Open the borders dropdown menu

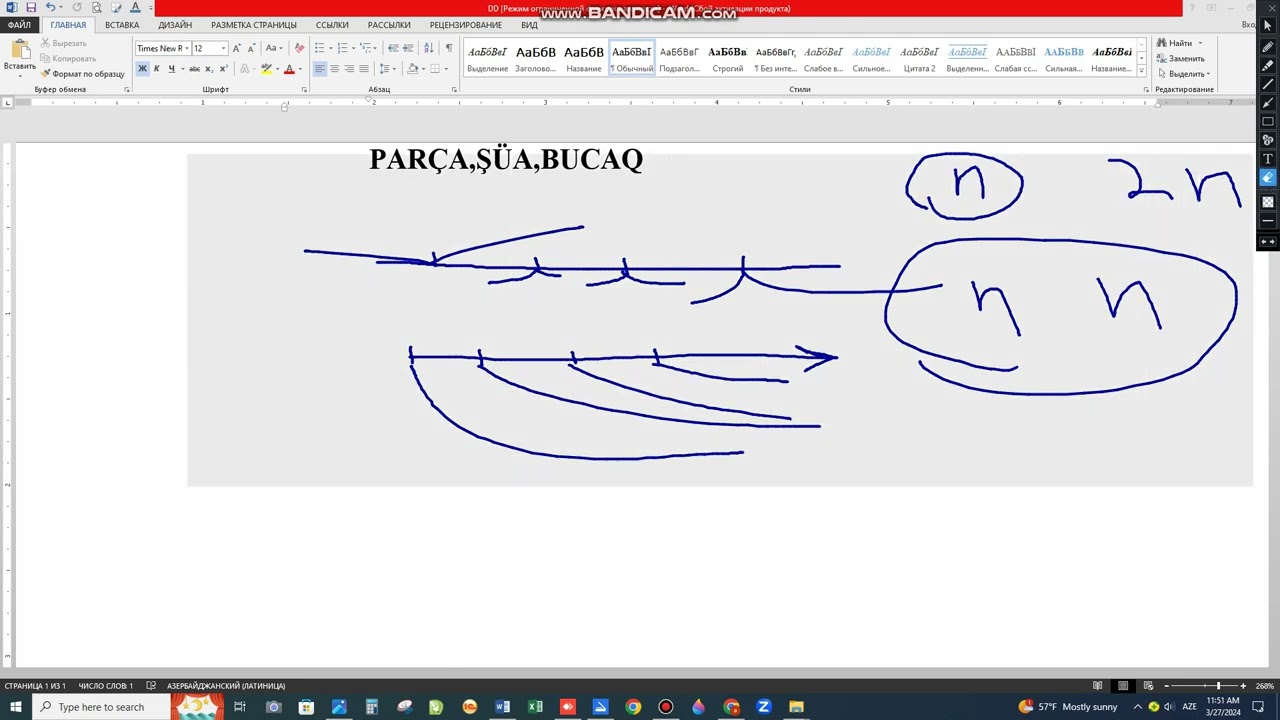446,69
